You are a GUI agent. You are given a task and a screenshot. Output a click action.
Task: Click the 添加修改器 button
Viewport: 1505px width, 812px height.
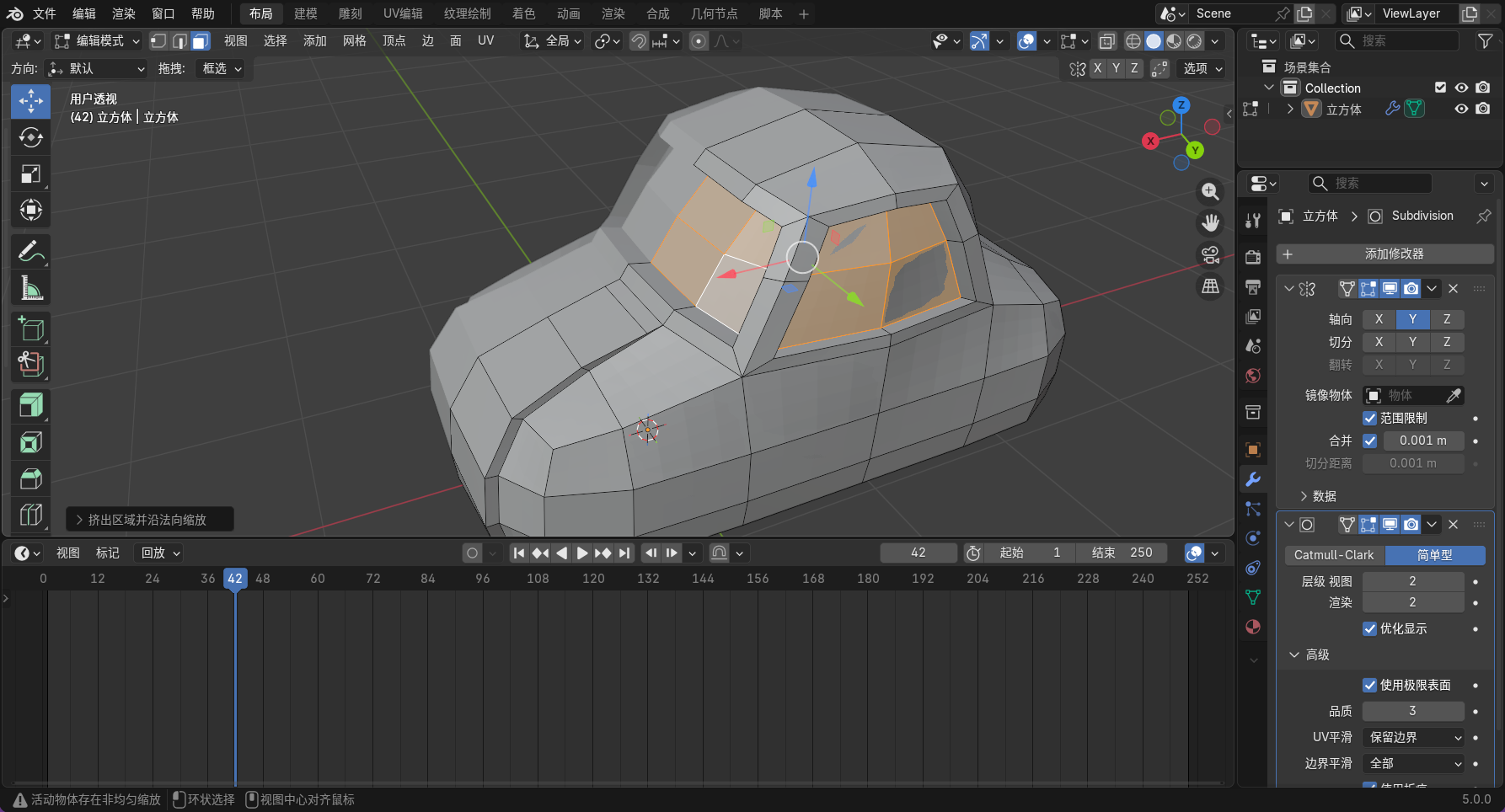pos(1385,254)
